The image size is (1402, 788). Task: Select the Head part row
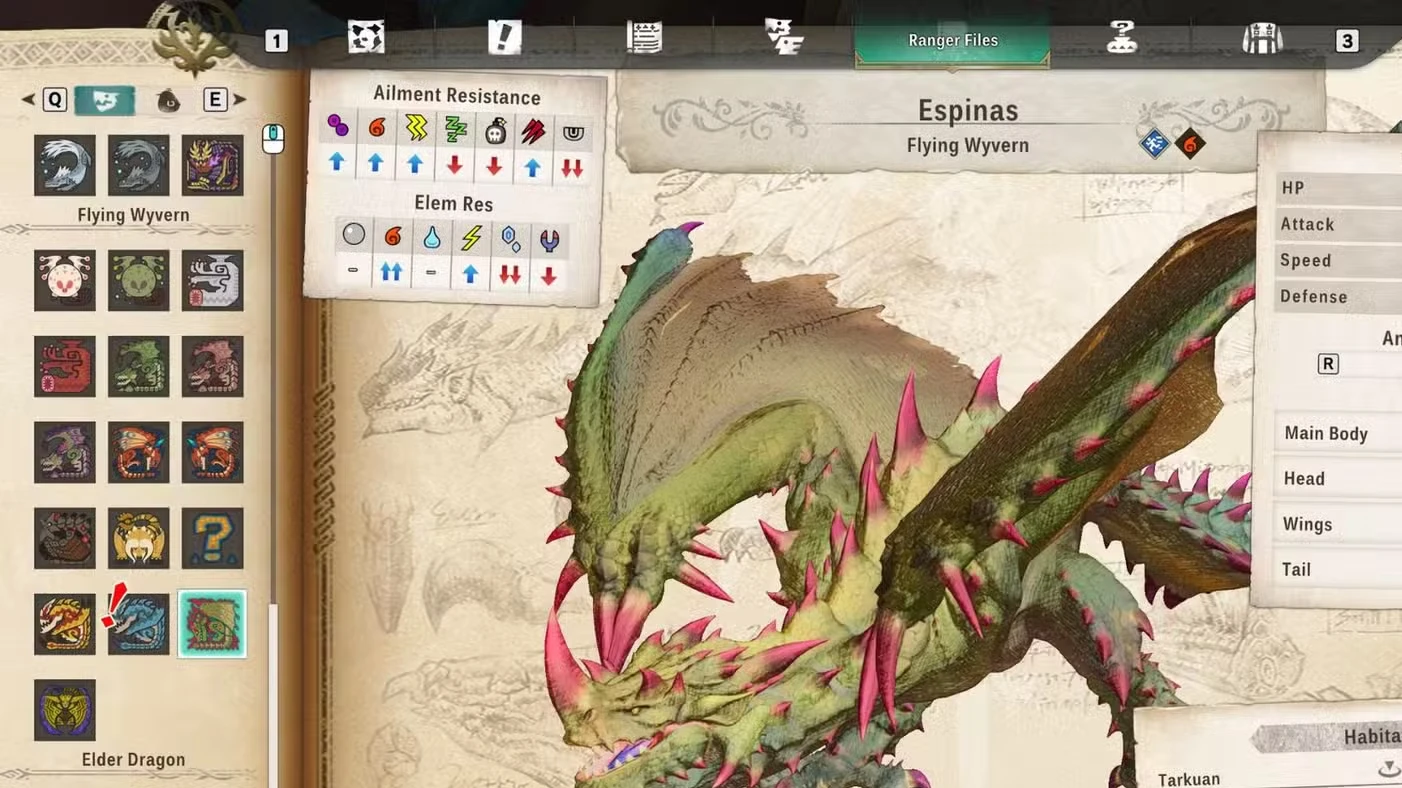(x=1340, y=478)
